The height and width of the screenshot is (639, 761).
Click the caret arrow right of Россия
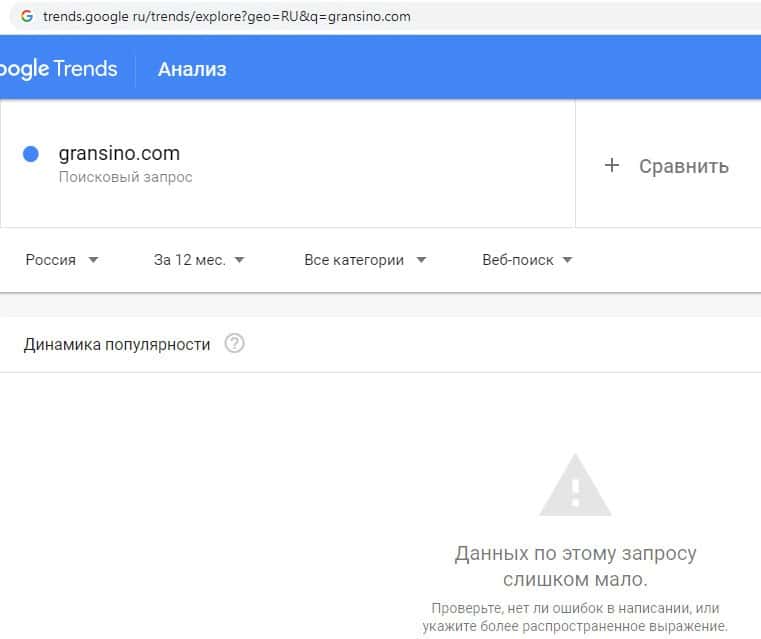click(93, 260)
